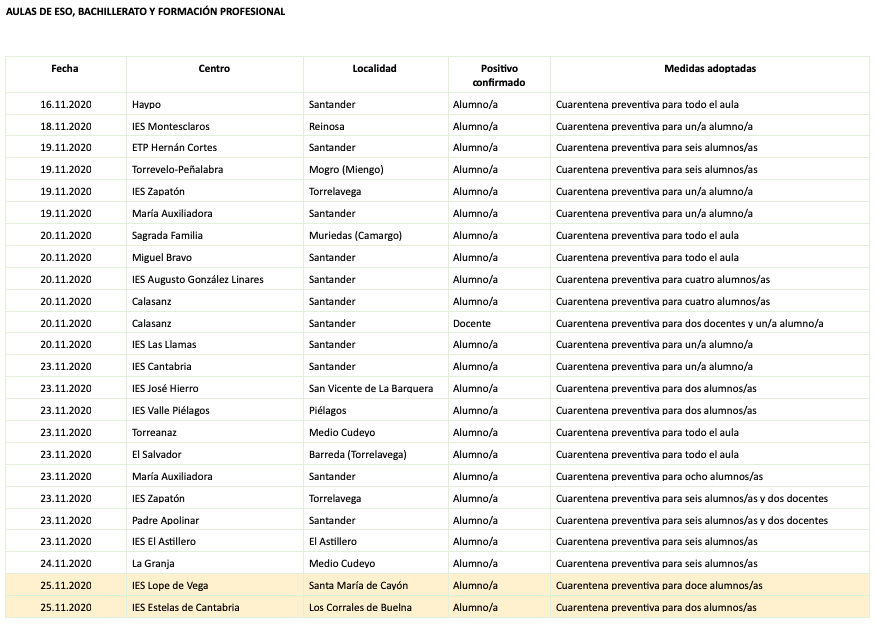Select the Haypo centro cell
This screenshot has height=624, width=876.
(x=146, y=104)
